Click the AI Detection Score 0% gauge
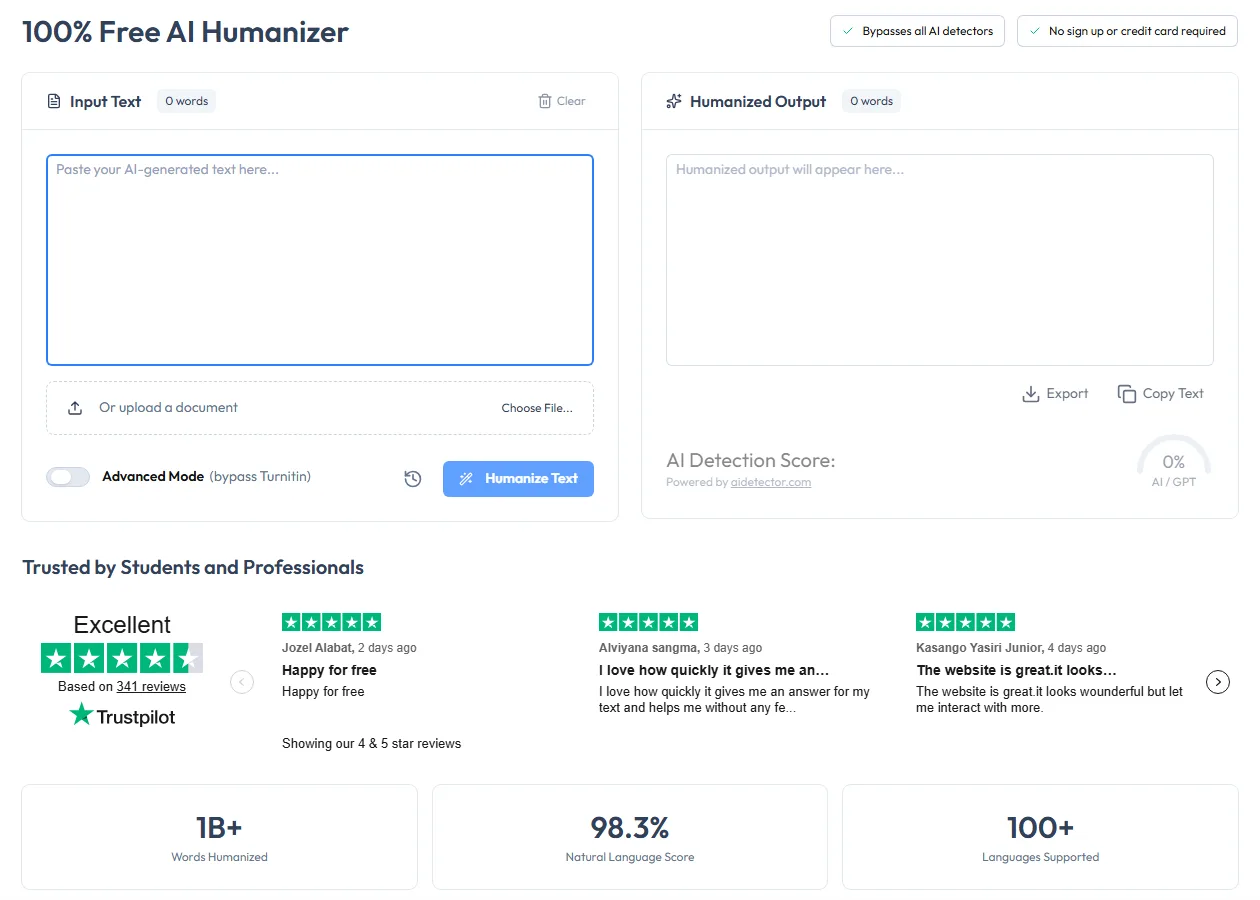1260x900 pixels. point(1174,461)
